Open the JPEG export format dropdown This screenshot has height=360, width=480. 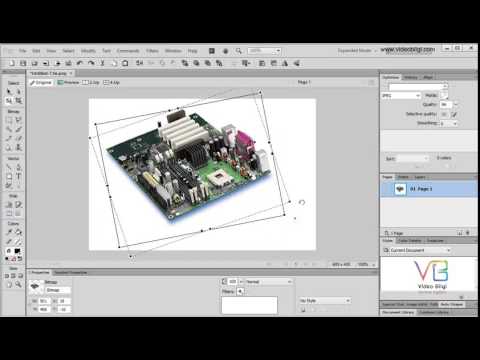tap(401, 96)
